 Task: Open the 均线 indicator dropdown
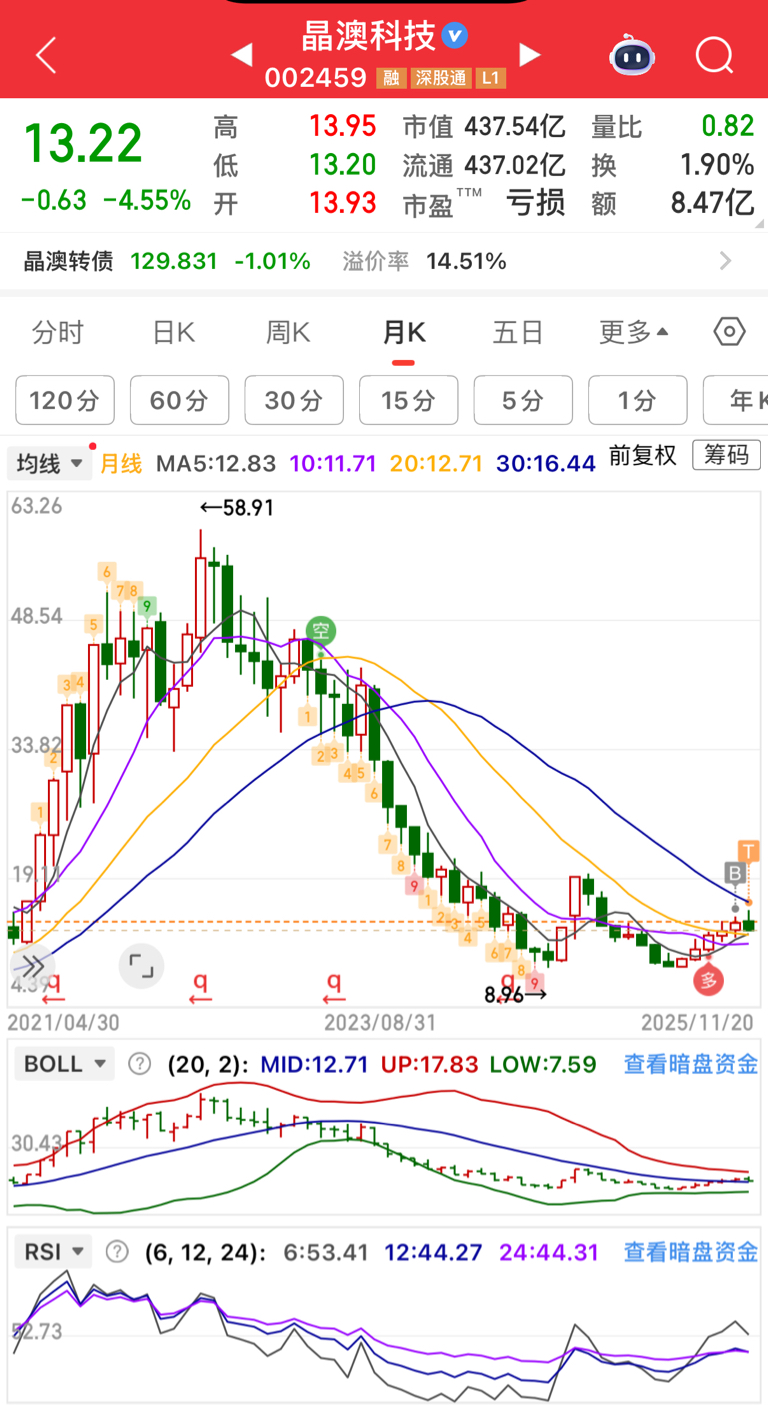51,464
